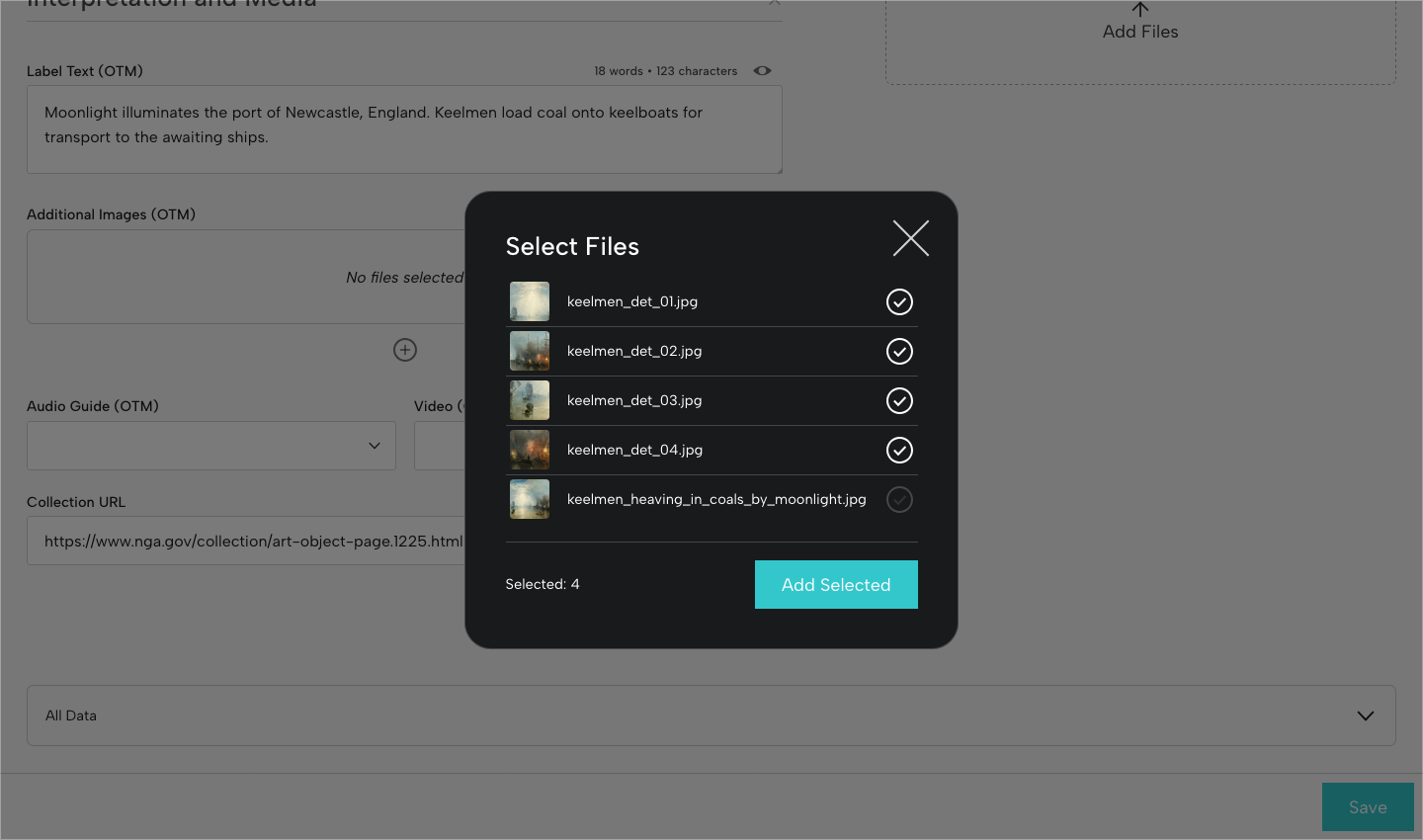The image size is (1423, 840).
Task: Click the plus icon under Additional Images
Action: [404, 350]
